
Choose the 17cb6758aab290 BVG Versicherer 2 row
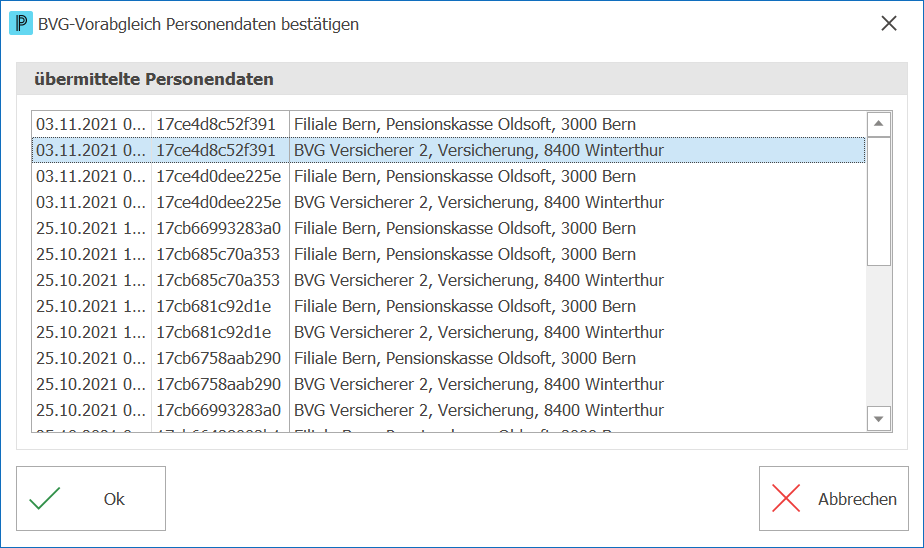448,384
